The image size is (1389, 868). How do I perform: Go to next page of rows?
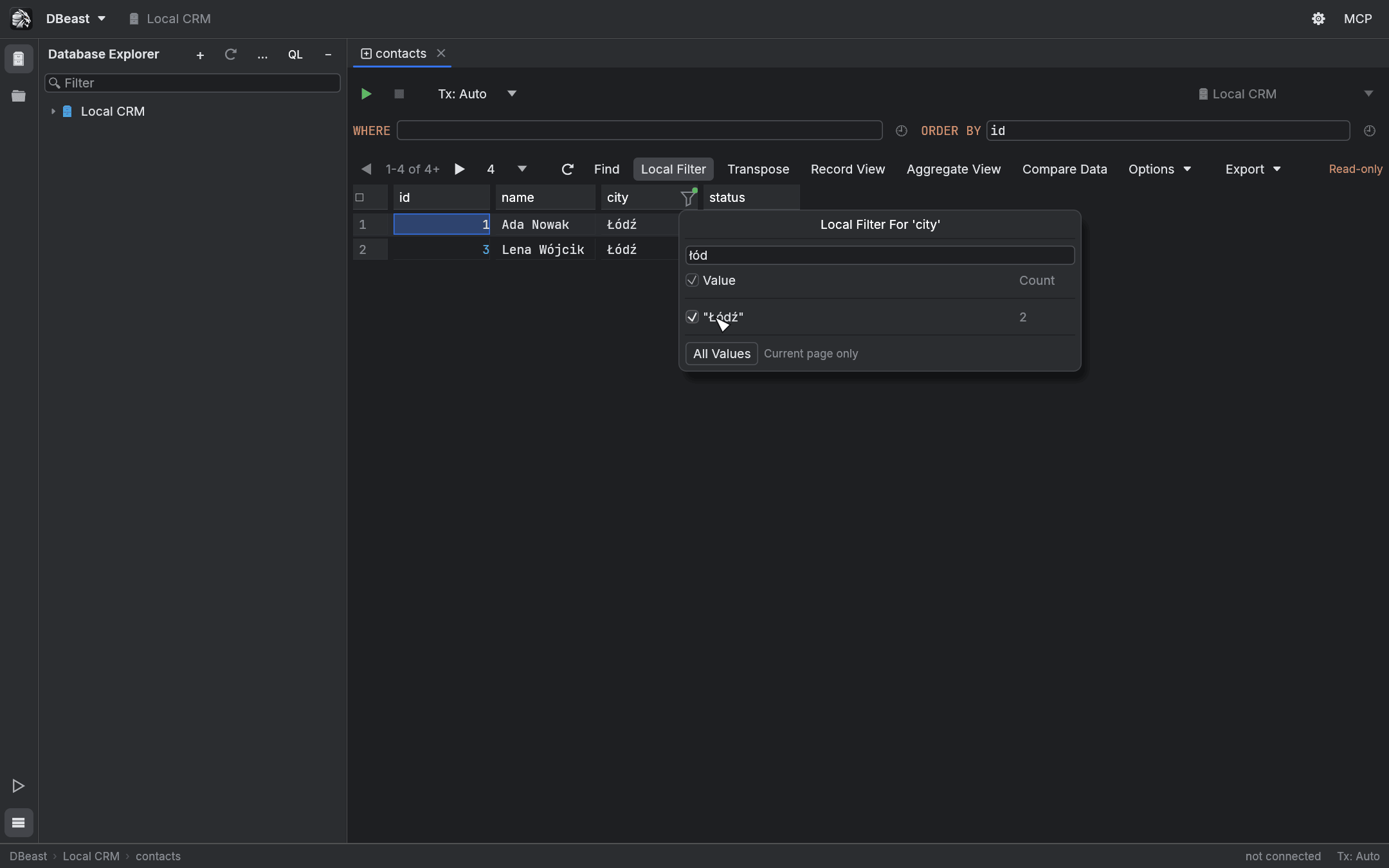[x=459, y=169]
